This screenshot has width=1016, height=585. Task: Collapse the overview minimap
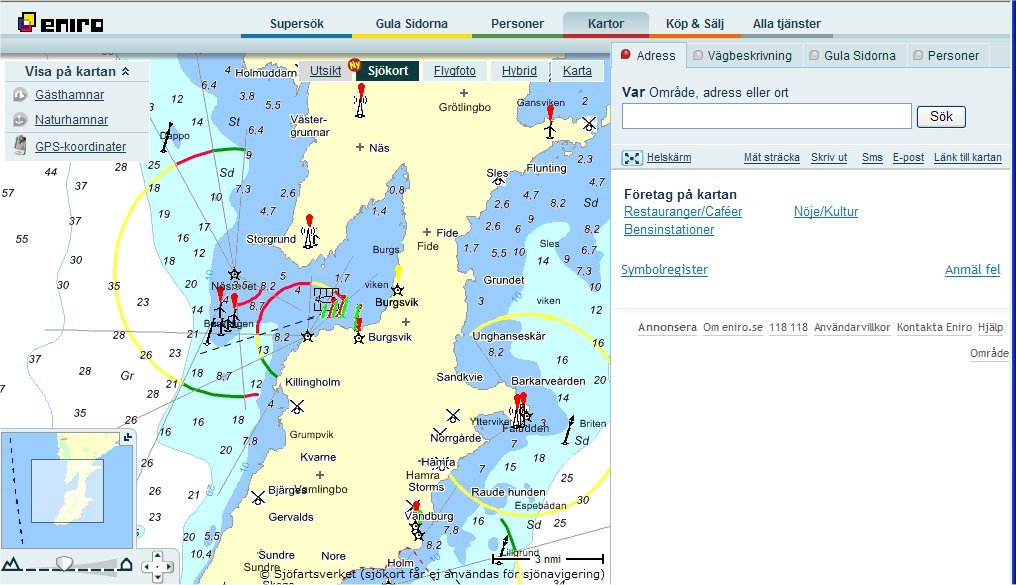[x=127, y=438]
